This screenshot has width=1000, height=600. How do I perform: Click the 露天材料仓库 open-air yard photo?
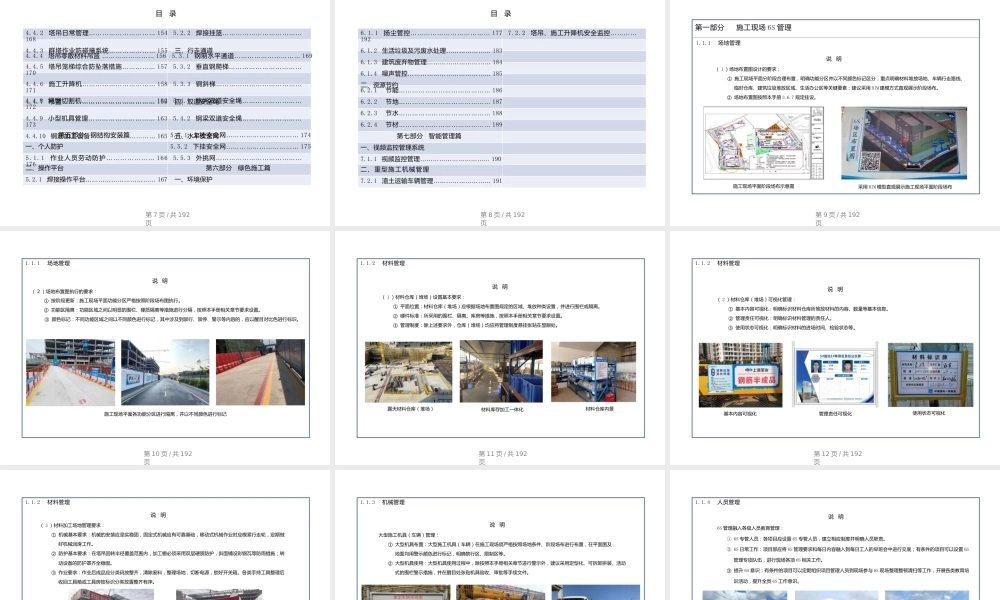click(x=409, y=372)
